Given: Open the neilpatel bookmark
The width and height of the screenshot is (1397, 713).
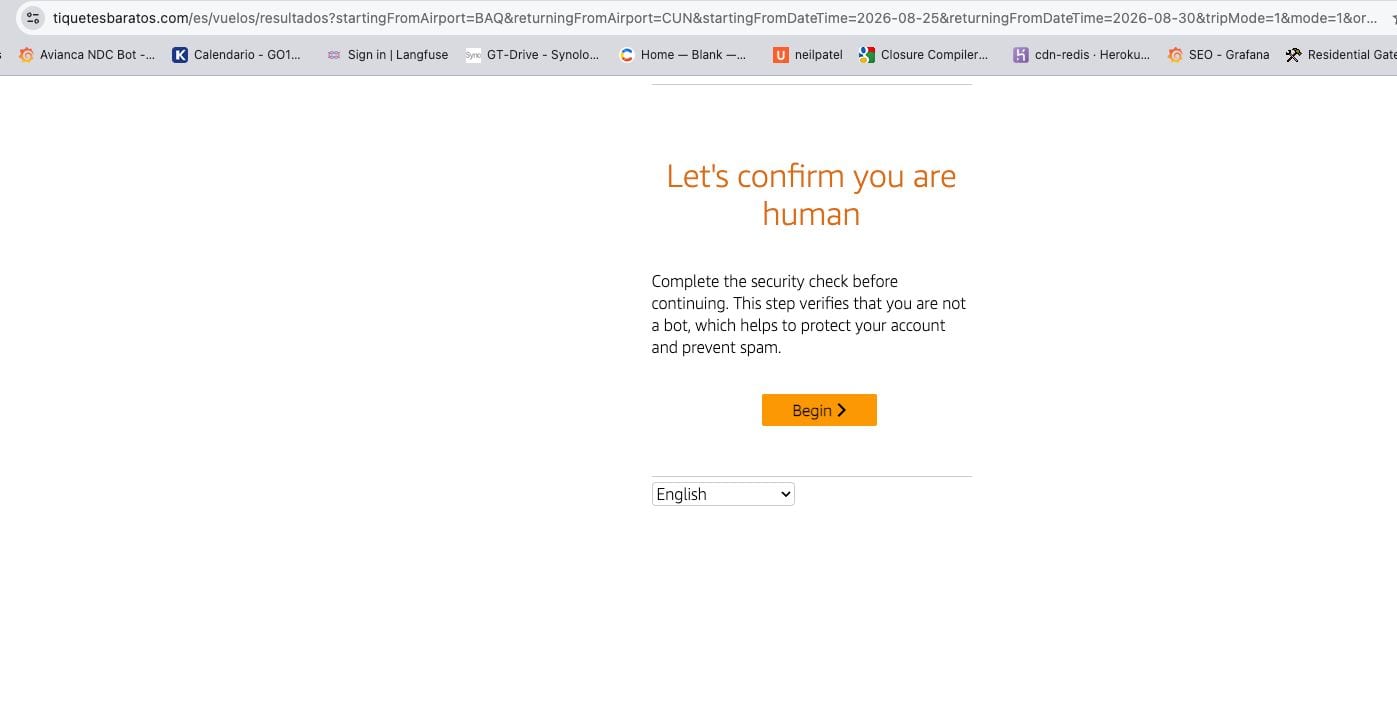Looking at the screenshot, I should (808, 55).
